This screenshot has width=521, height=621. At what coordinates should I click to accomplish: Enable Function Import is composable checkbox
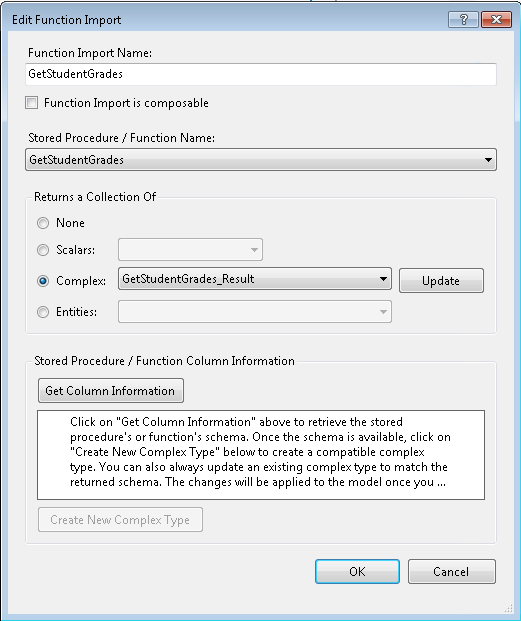pyautogui.click(x=32, y=103)
